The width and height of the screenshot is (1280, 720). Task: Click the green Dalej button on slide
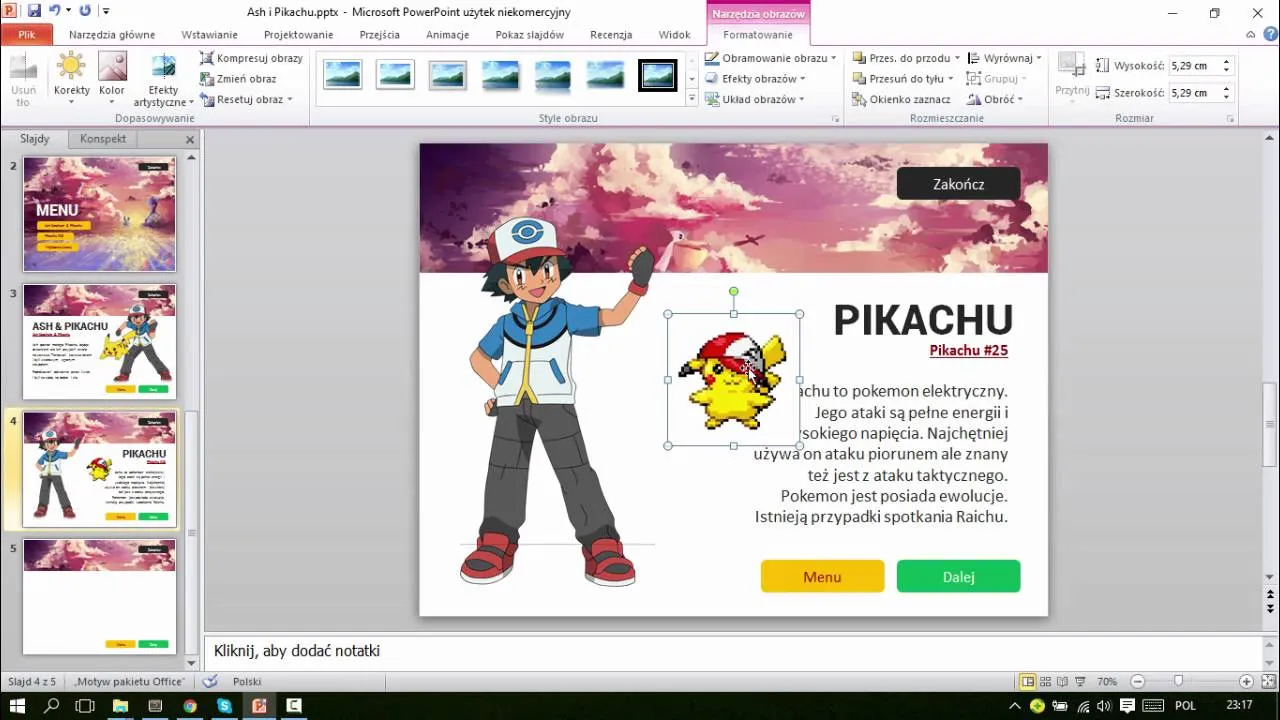coord(958,577)
